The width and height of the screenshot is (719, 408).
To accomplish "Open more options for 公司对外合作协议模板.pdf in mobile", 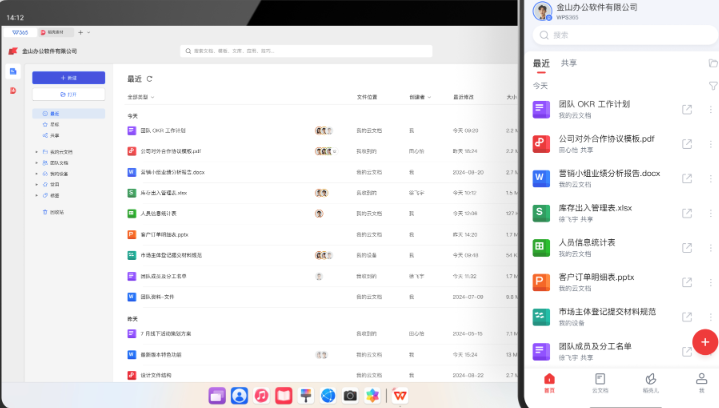I will pos(710,144).
